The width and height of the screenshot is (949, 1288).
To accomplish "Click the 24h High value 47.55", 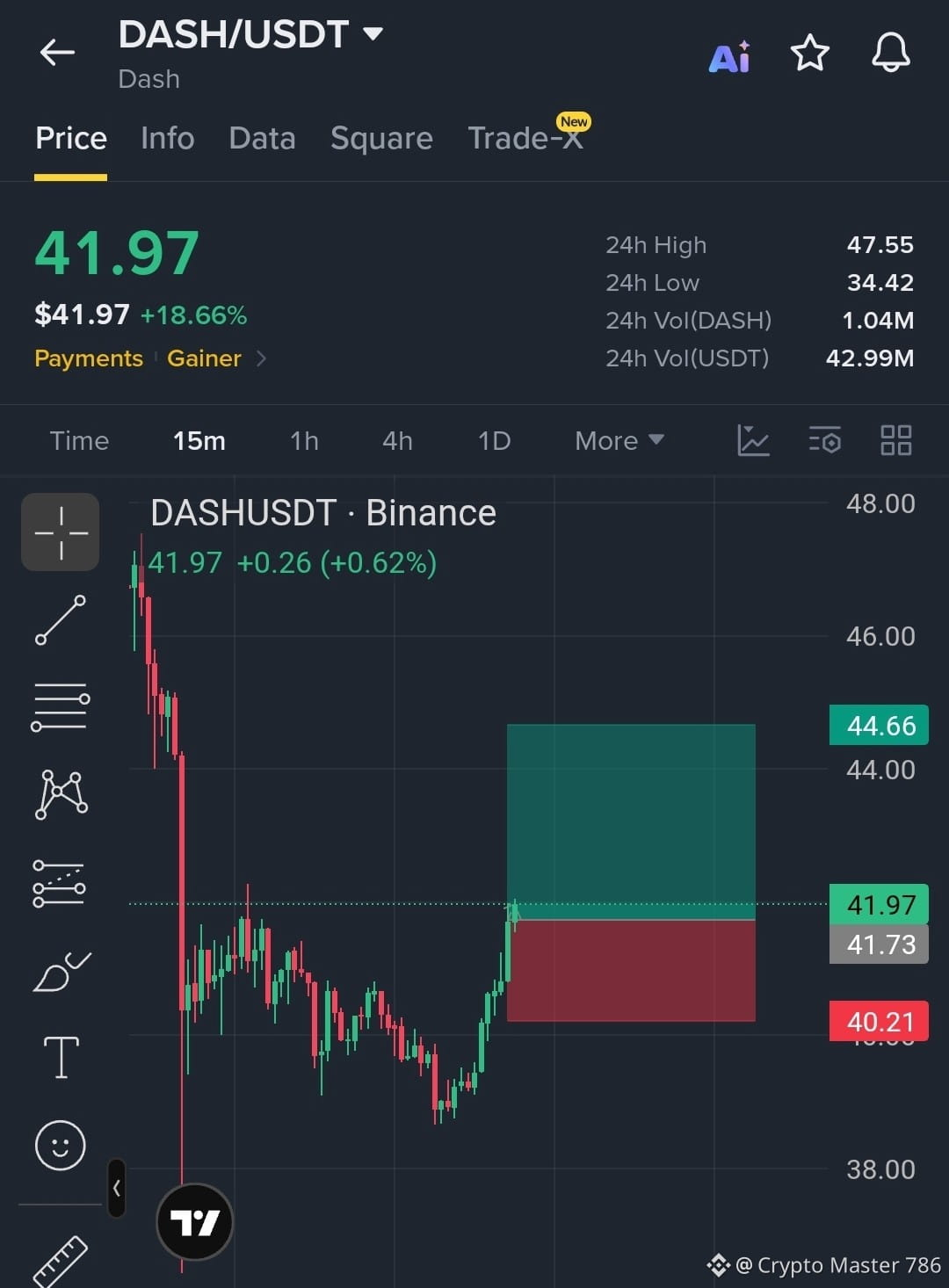I will click(x=880, y=244).
